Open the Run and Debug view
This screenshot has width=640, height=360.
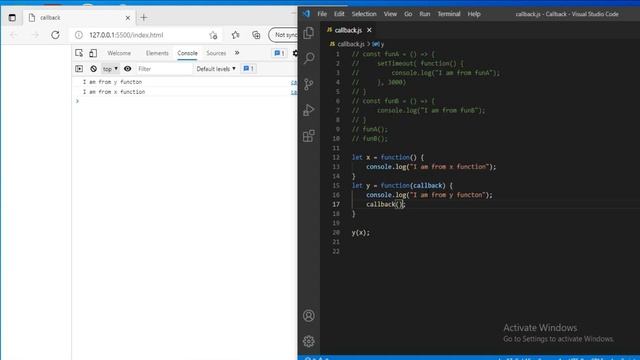click(x=309, y=110)
